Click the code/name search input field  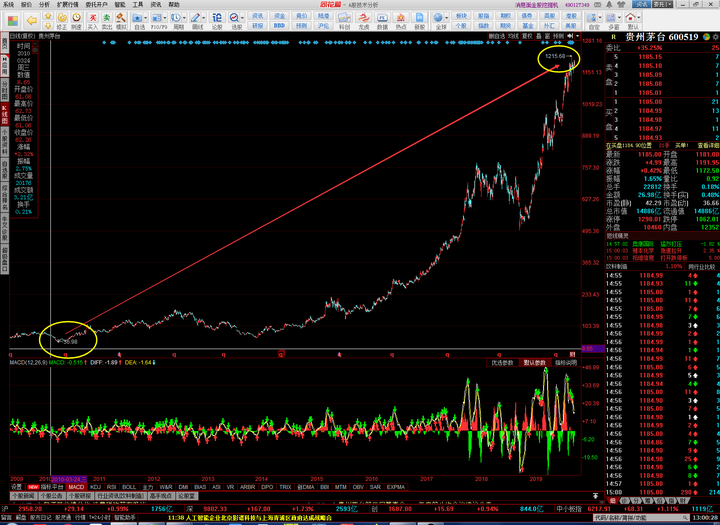point(641,518)
